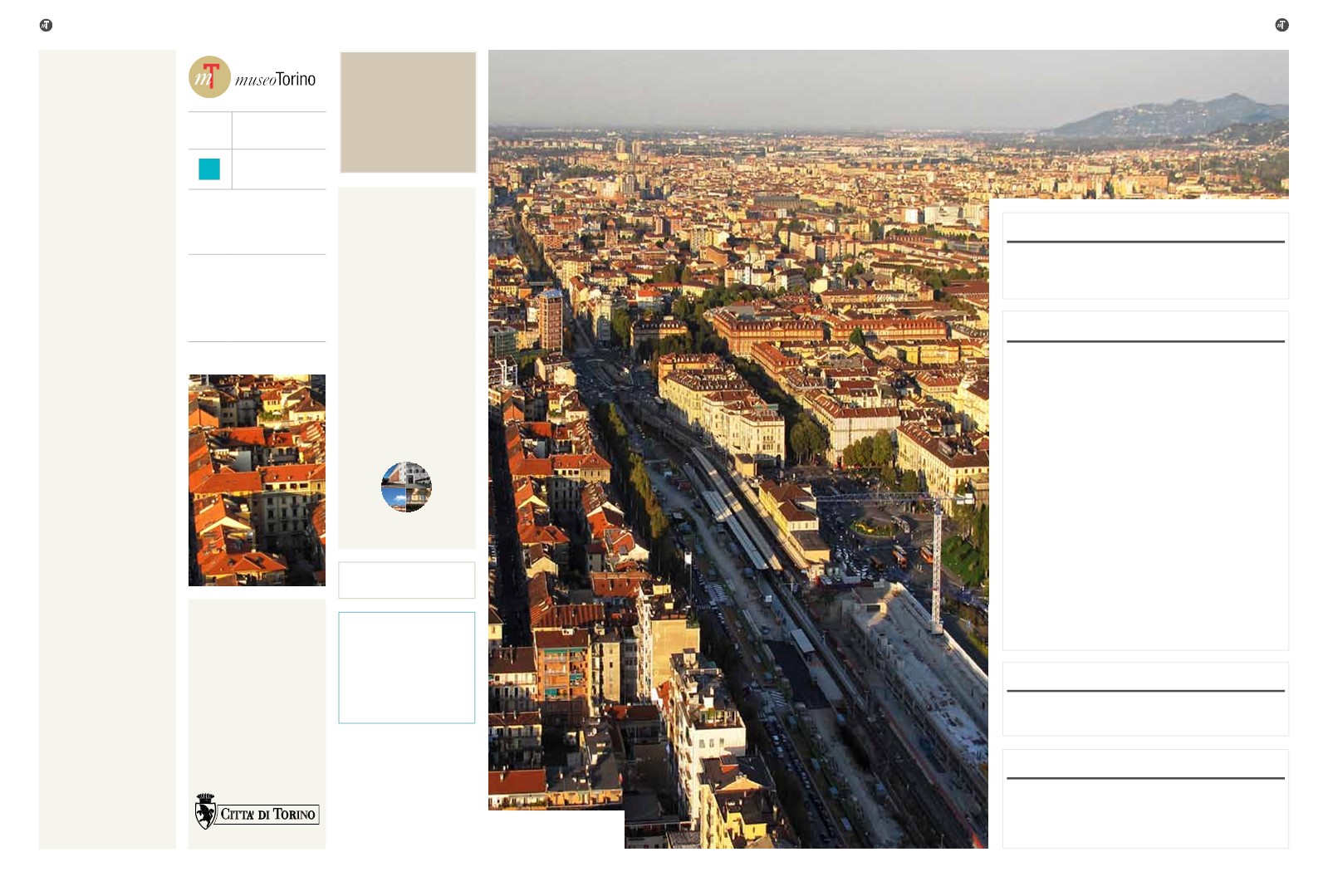The width and height of the screenshot is (1328, 896).
Task: Click the museoTorino logo
Action: (x=252, y=77)
